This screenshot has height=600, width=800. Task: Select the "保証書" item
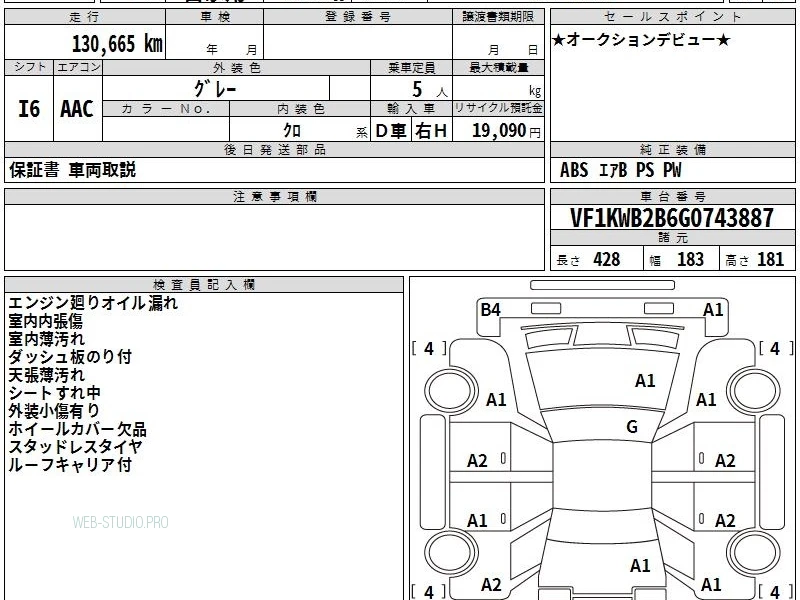(34, 170)
